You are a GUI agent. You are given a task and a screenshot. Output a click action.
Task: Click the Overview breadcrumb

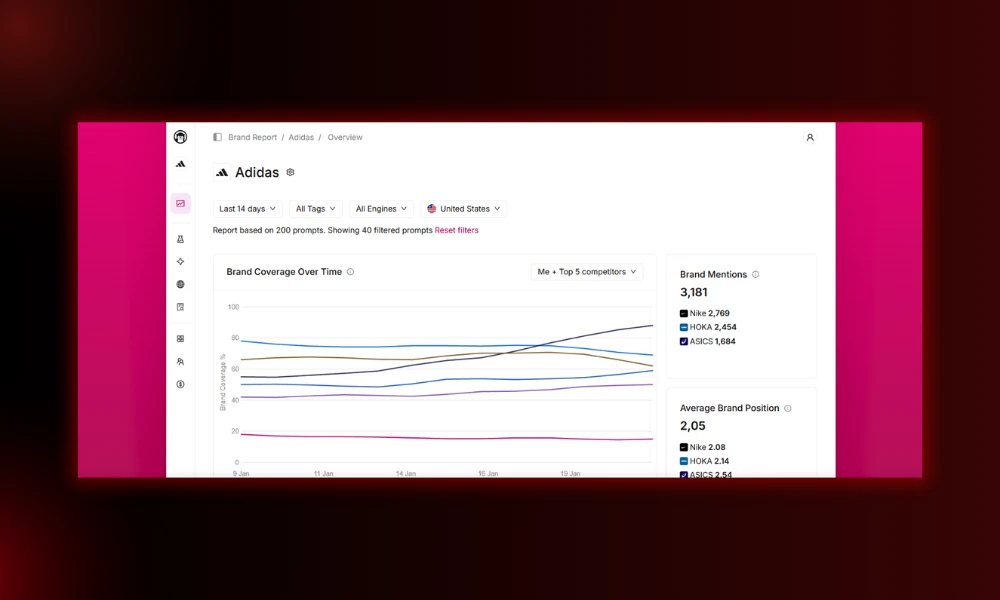345,137
